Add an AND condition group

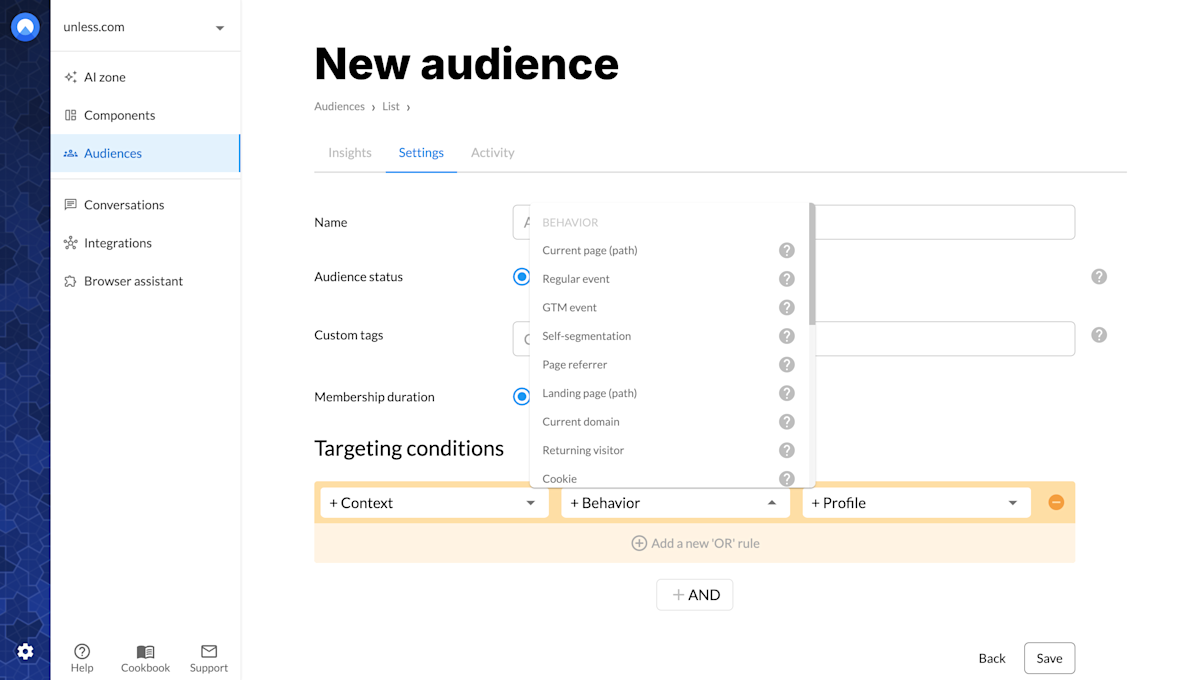click(x=695, y=595)
